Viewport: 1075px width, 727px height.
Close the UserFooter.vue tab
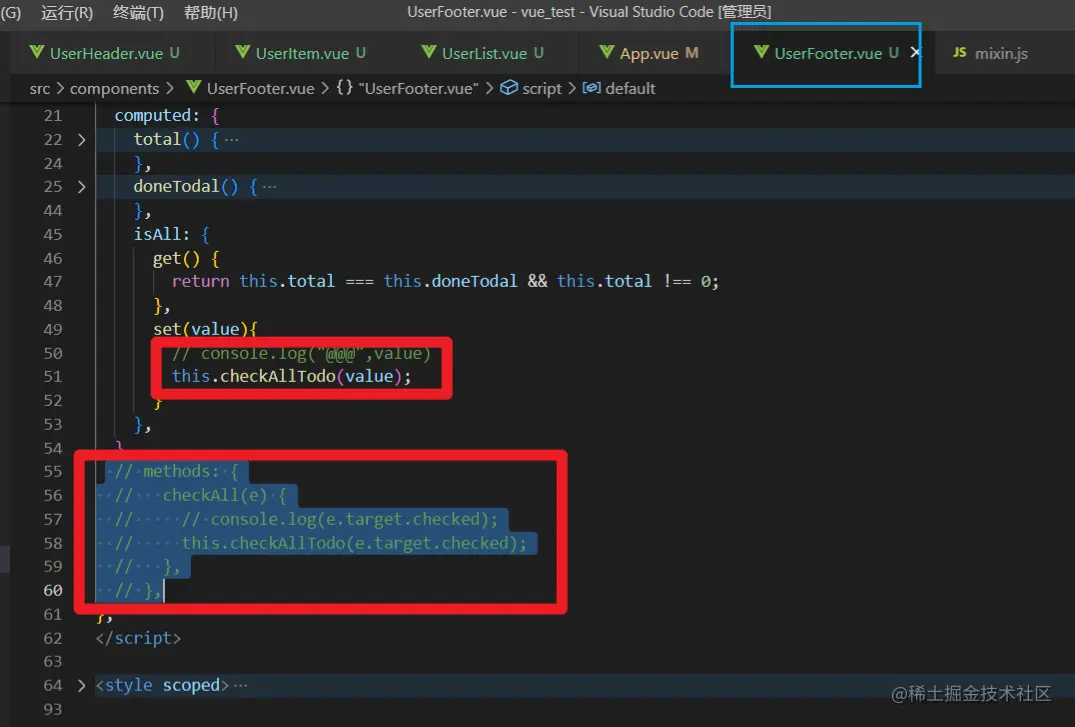pos(915,52)
